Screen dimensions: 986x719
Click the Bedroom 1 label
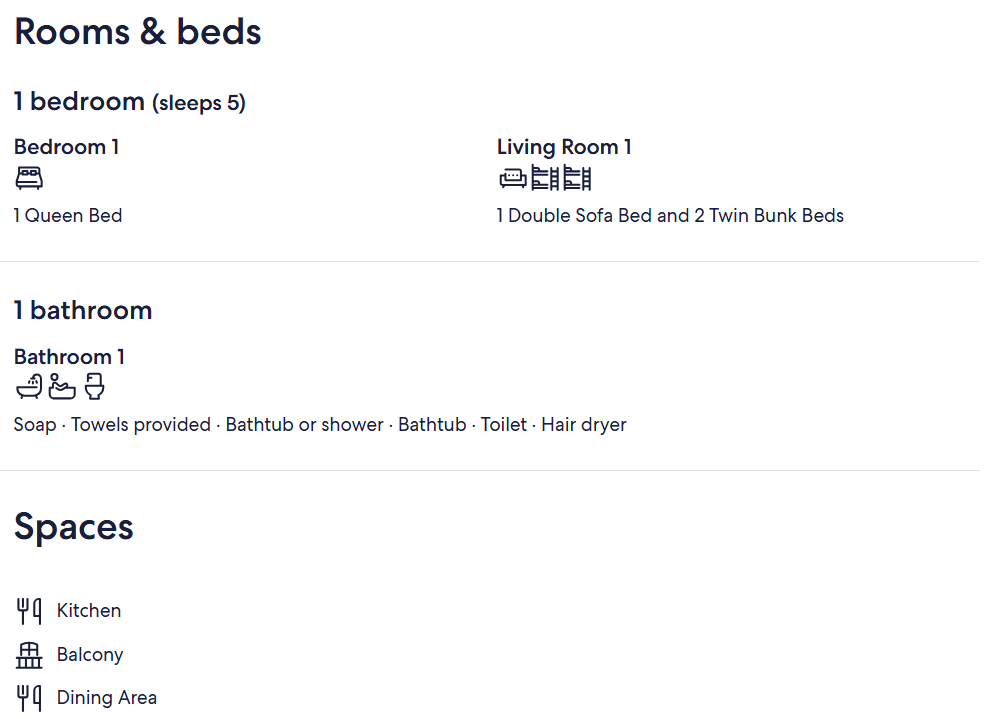[67, 147]
